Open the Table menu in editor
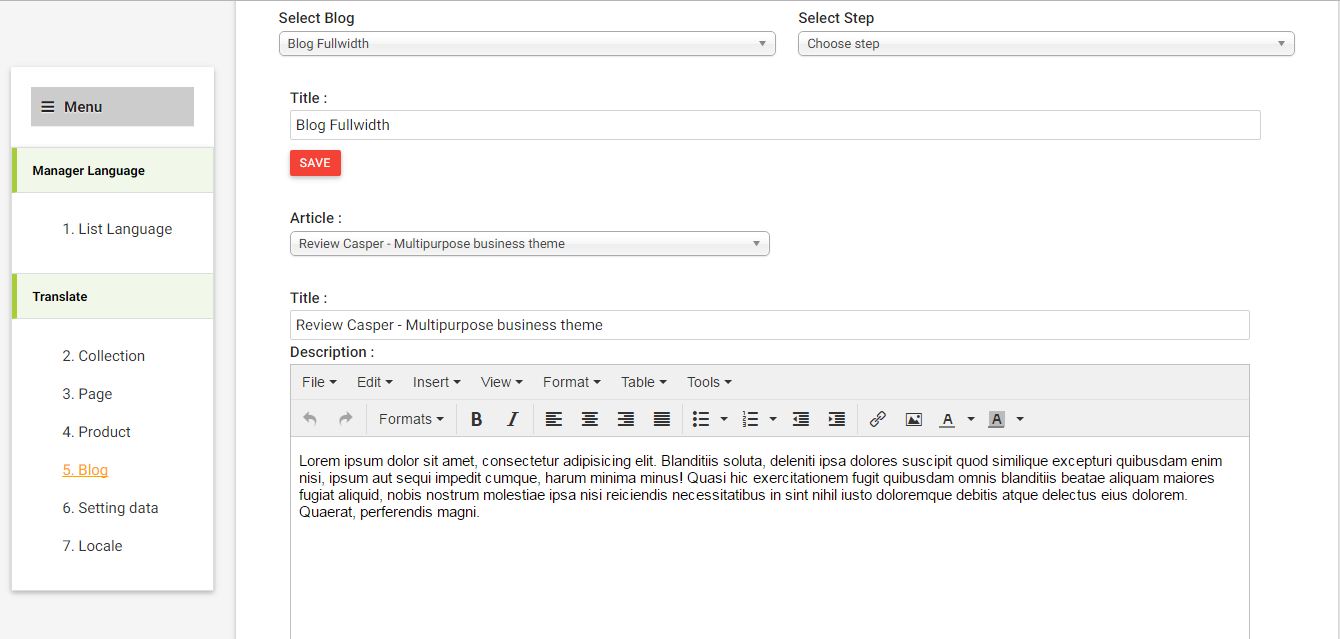 point(643,382)
